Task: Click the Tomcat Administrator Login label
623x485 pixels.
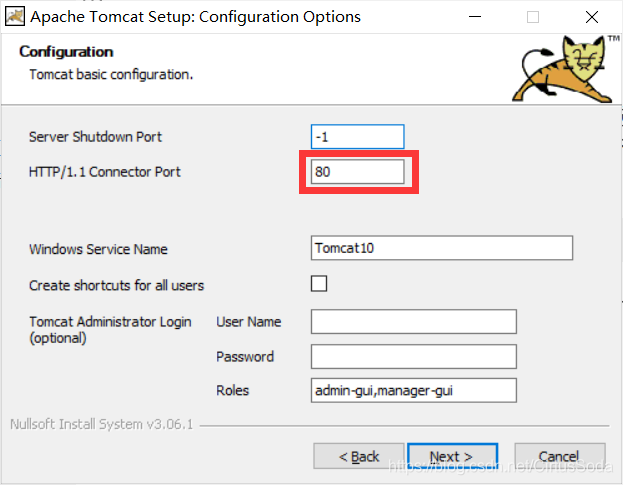Action: point(110,330)
